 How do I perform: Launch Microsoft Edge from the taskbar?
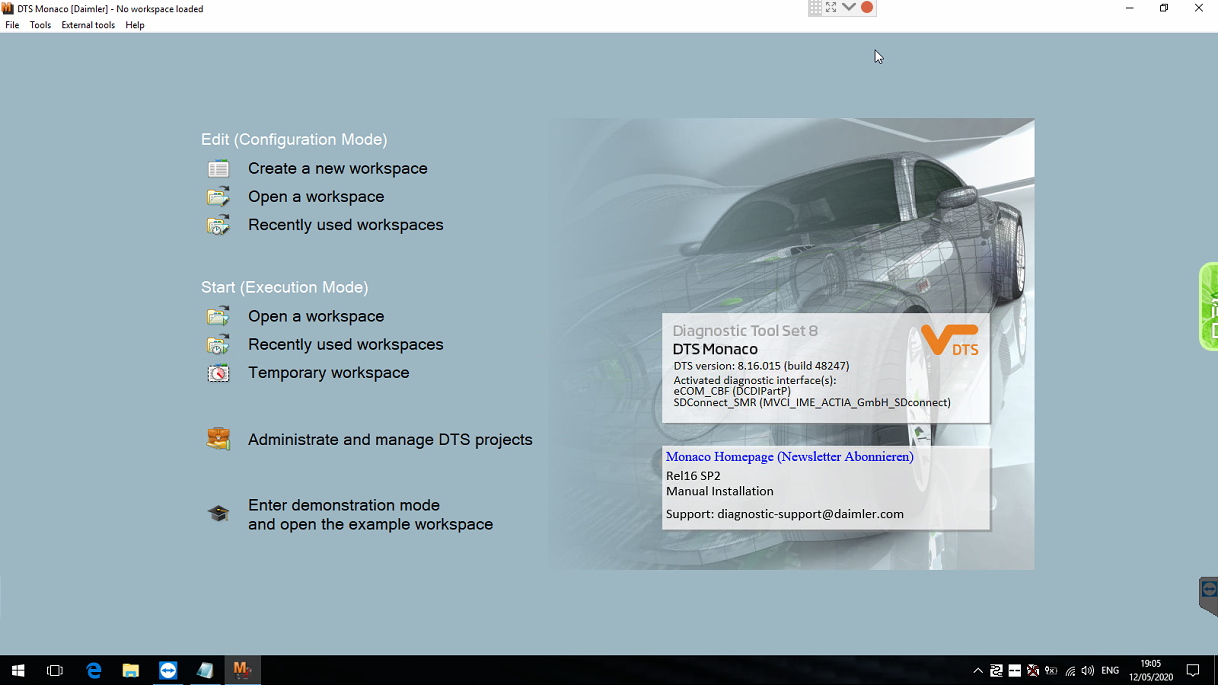pos(93,670)
